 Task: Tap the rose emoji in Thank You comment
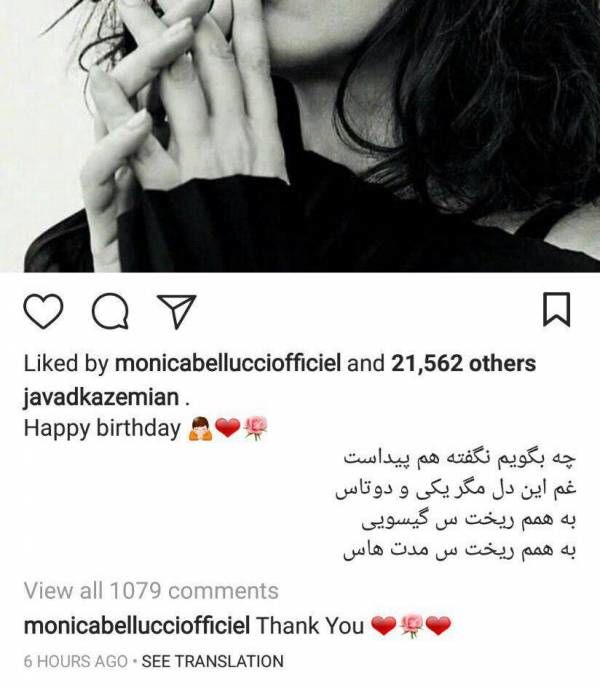click(411, 626)
